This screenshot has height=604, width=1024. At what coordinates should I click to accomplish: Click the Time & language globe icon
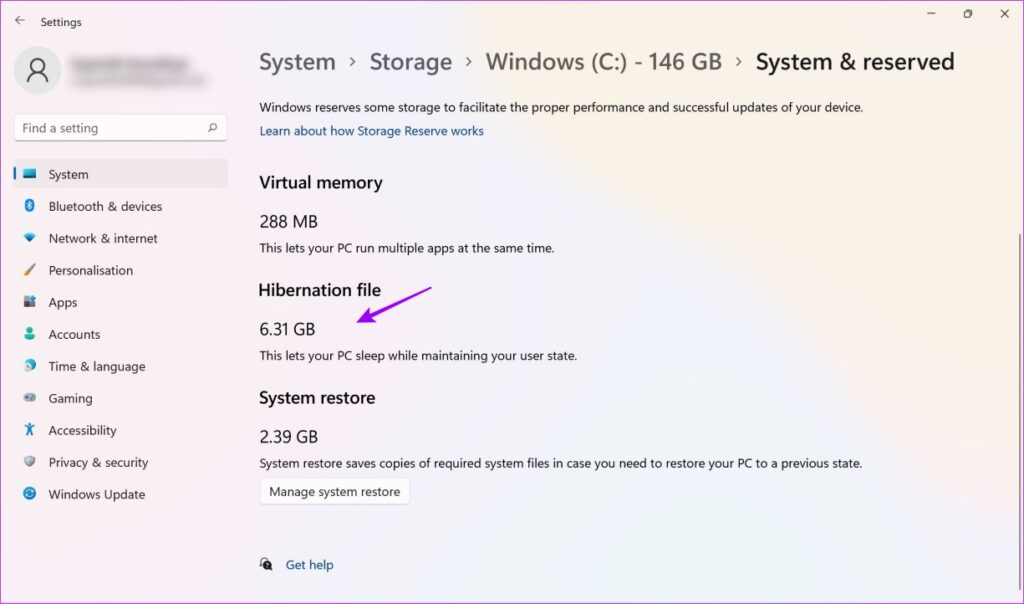30,366
